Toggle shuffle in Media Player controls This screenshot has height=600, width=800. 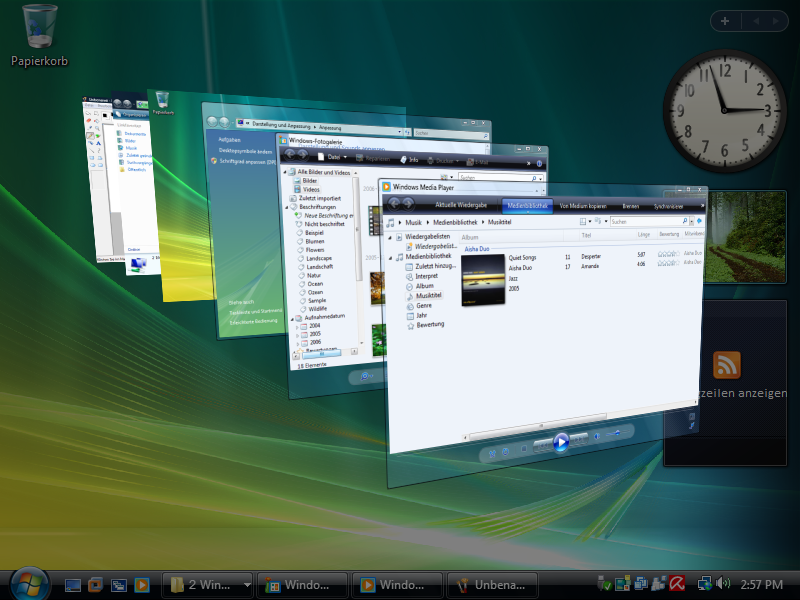pyautogui.click(x=490, y=453)
